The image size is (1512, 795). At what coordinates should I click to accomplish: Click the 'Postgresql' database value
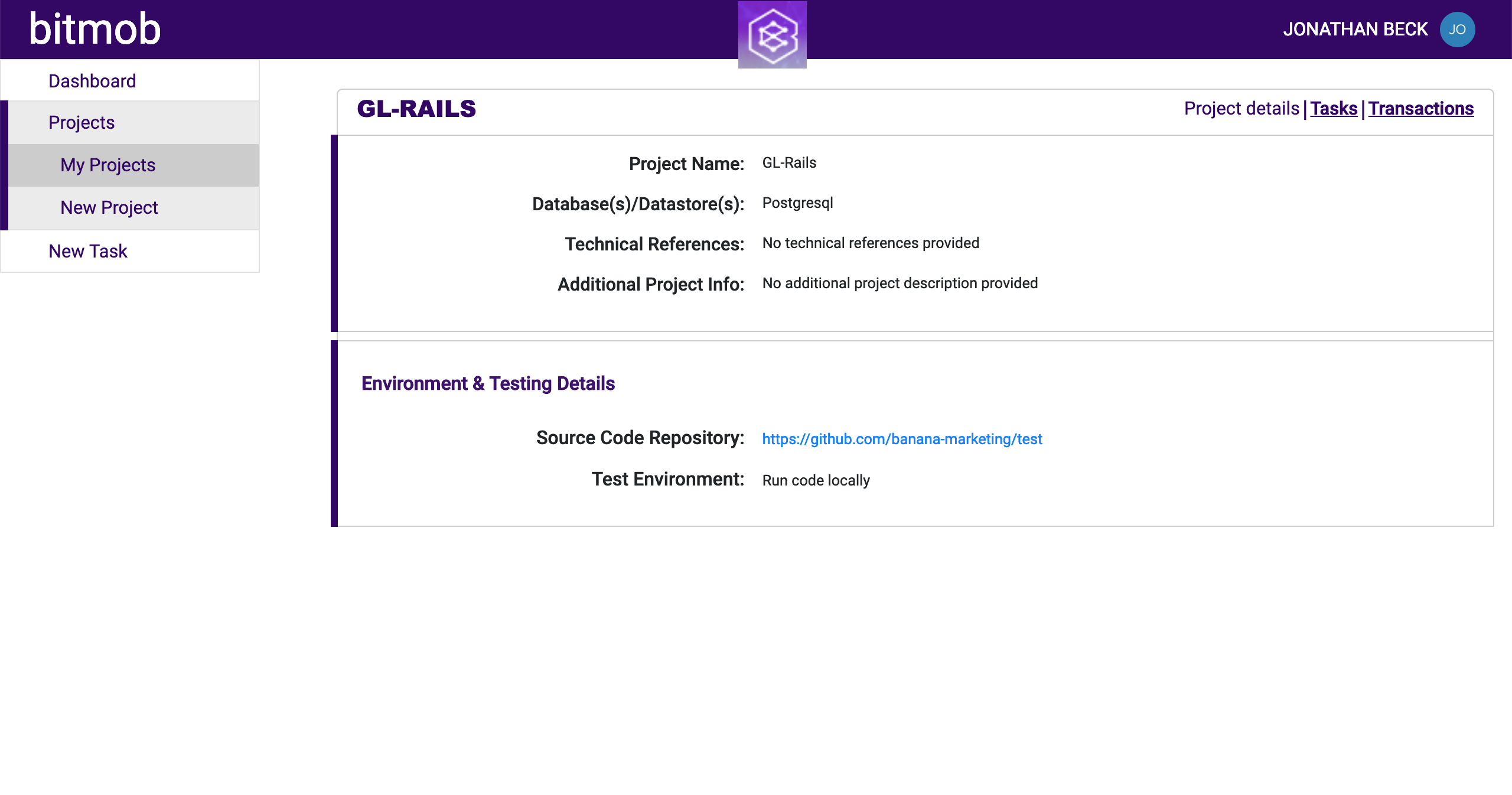click(797, 203)
